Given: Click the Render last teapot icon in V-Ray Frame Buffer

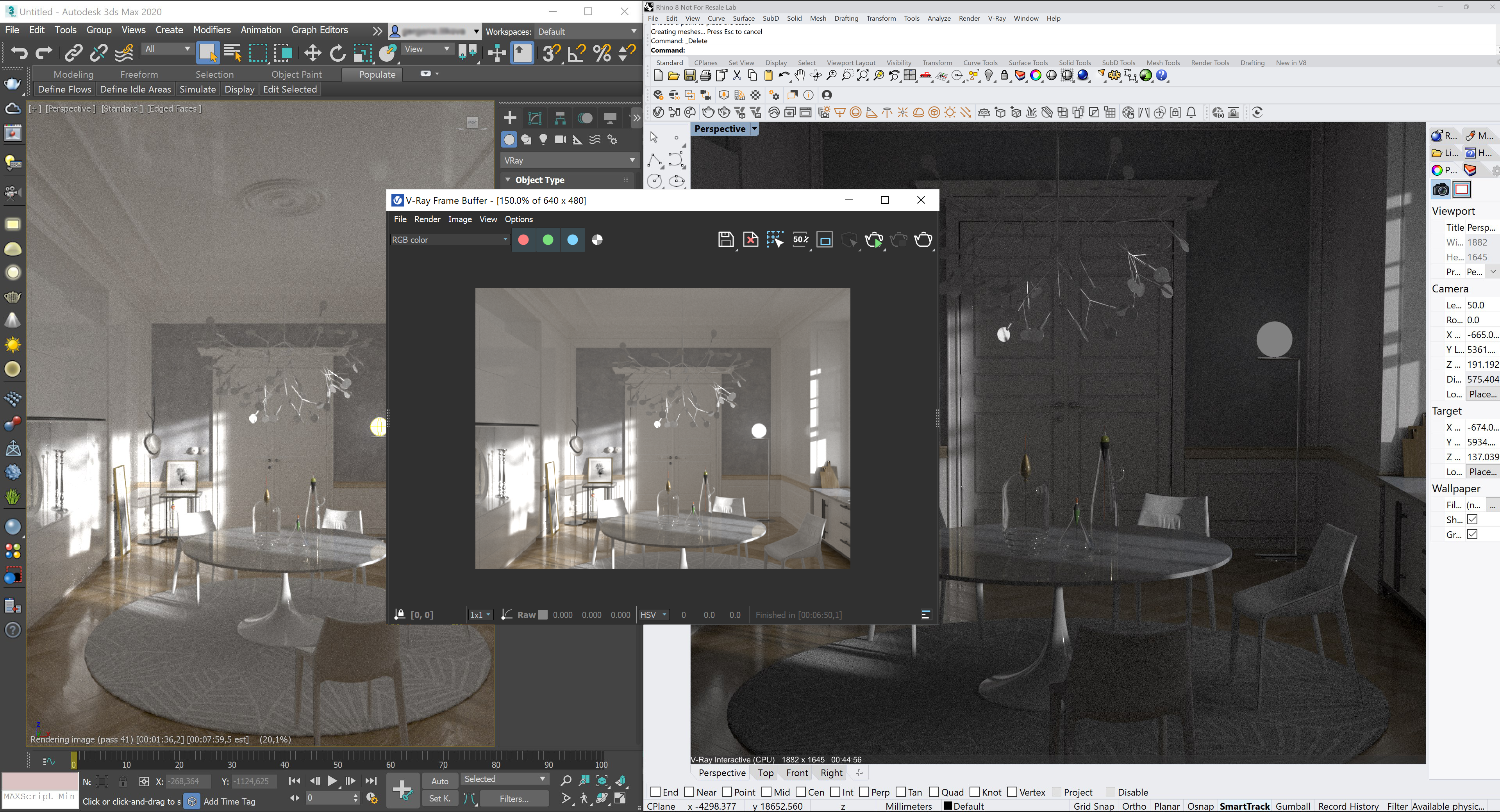Looking at the screenshot, I should pyautogui.click(x=923, y=240).
